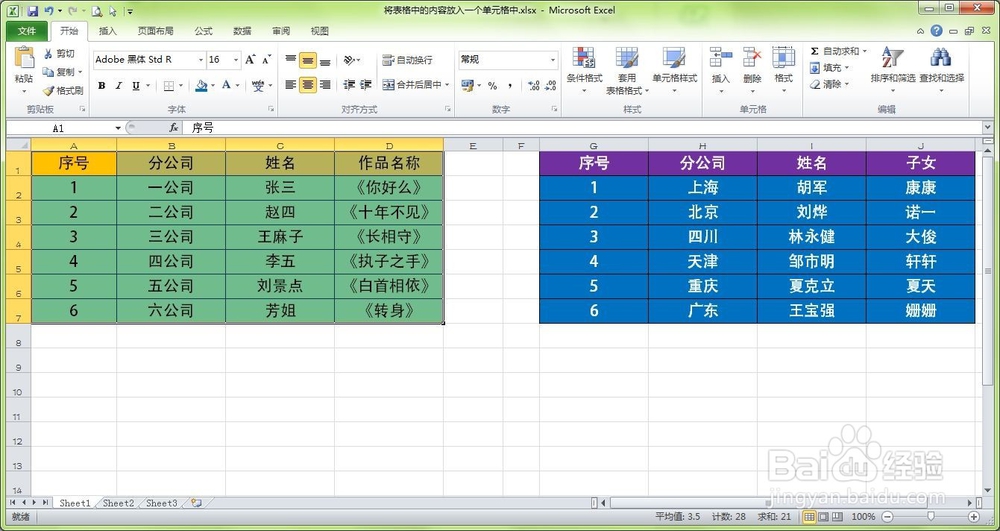Open the font size dropdown

(236, 60)
